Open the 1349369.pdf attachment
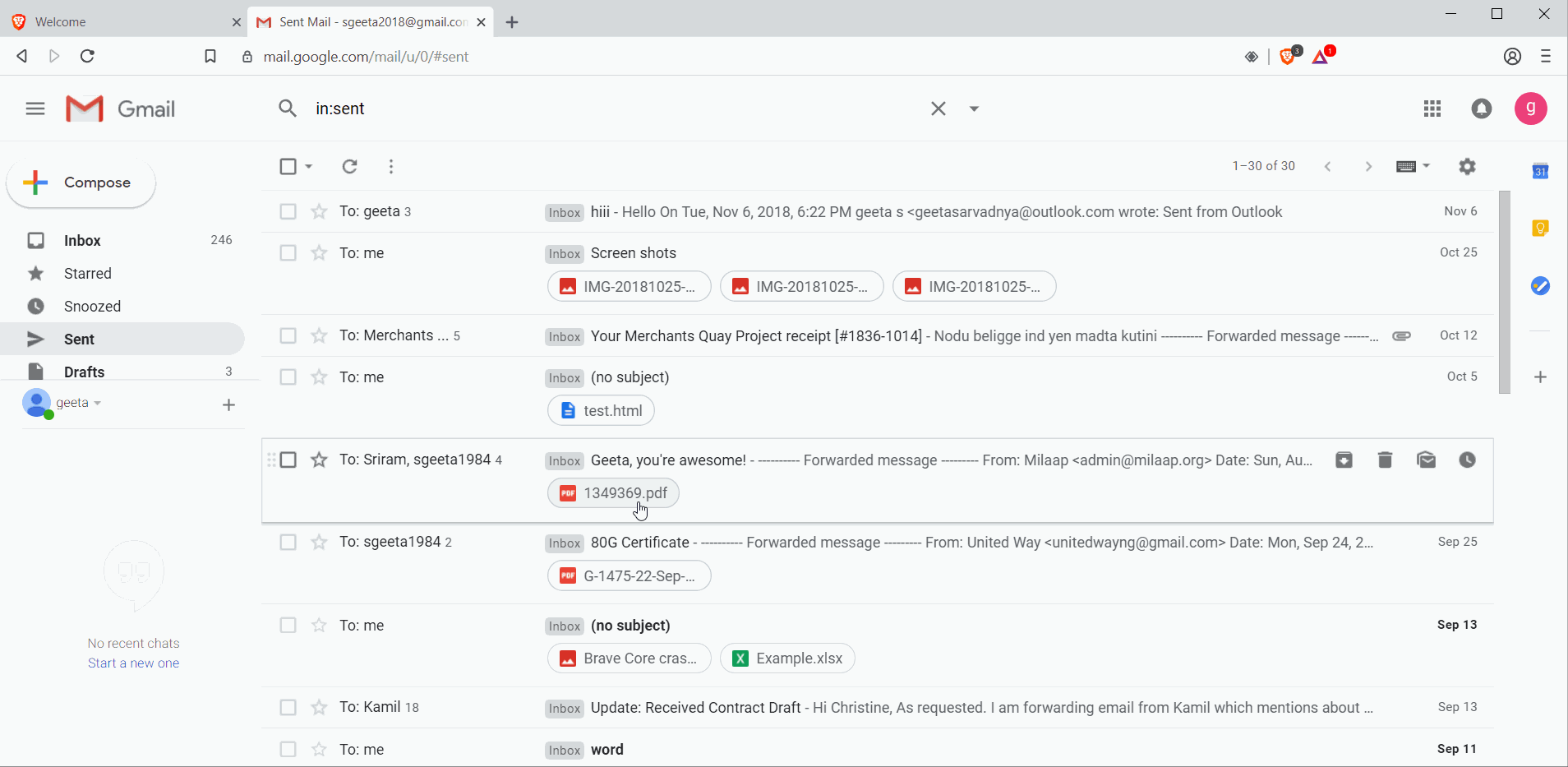This screenshot has width=1568, height=767. [613, 492]
